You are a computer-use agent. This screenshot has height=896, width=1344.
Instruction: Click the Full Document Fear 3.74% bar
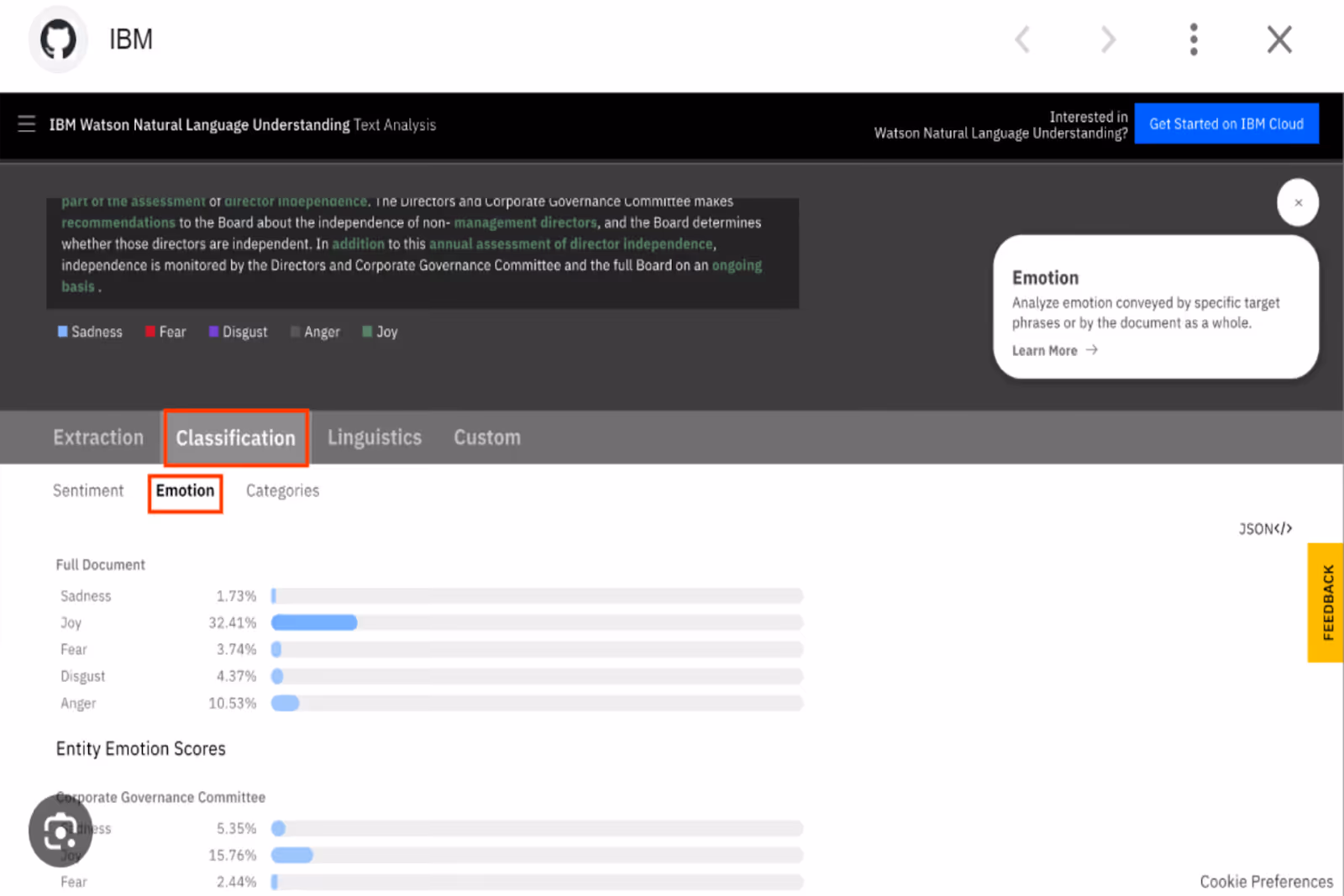tap(537, 649)
